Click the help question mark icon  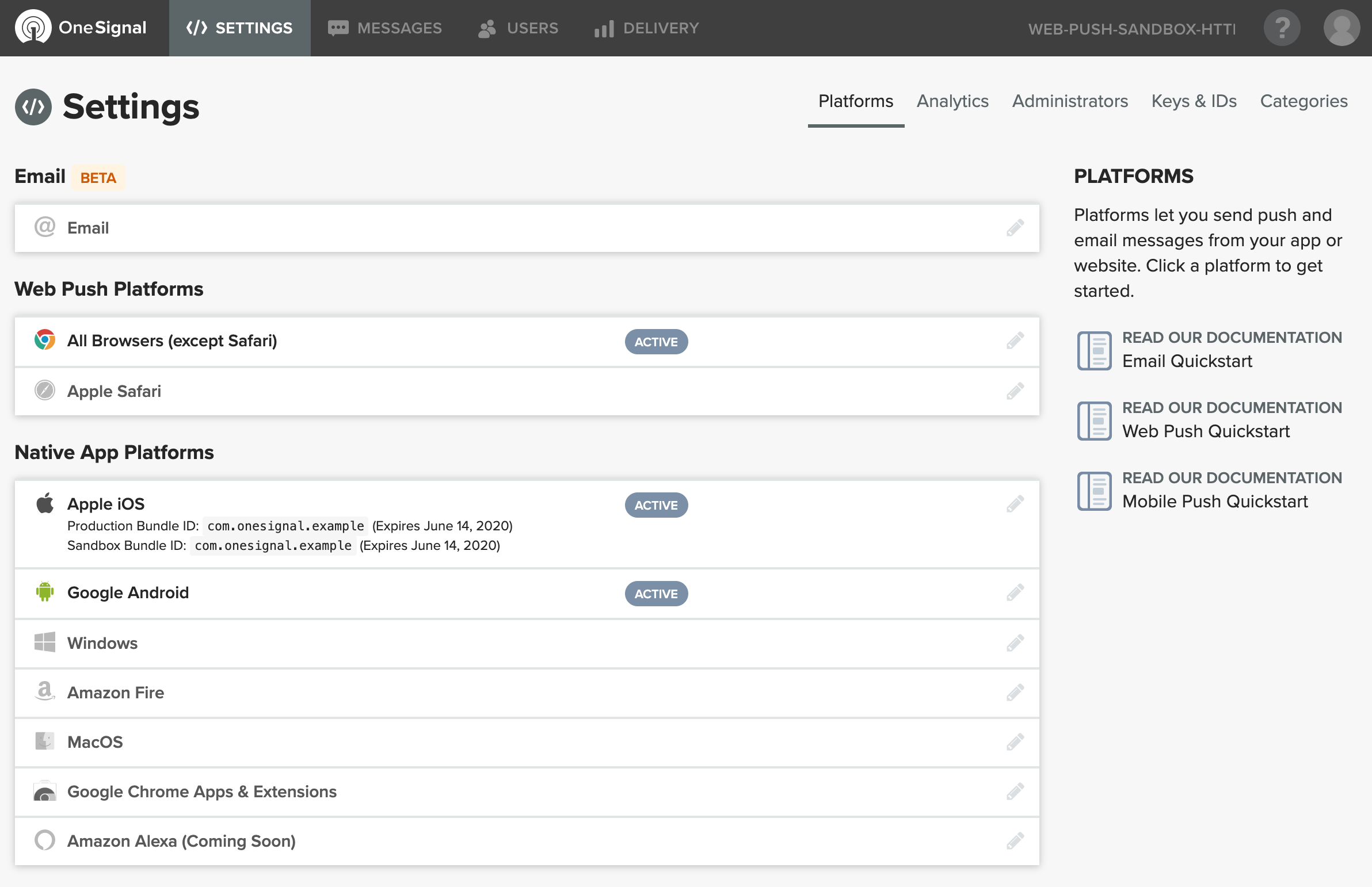[1282, 28]
